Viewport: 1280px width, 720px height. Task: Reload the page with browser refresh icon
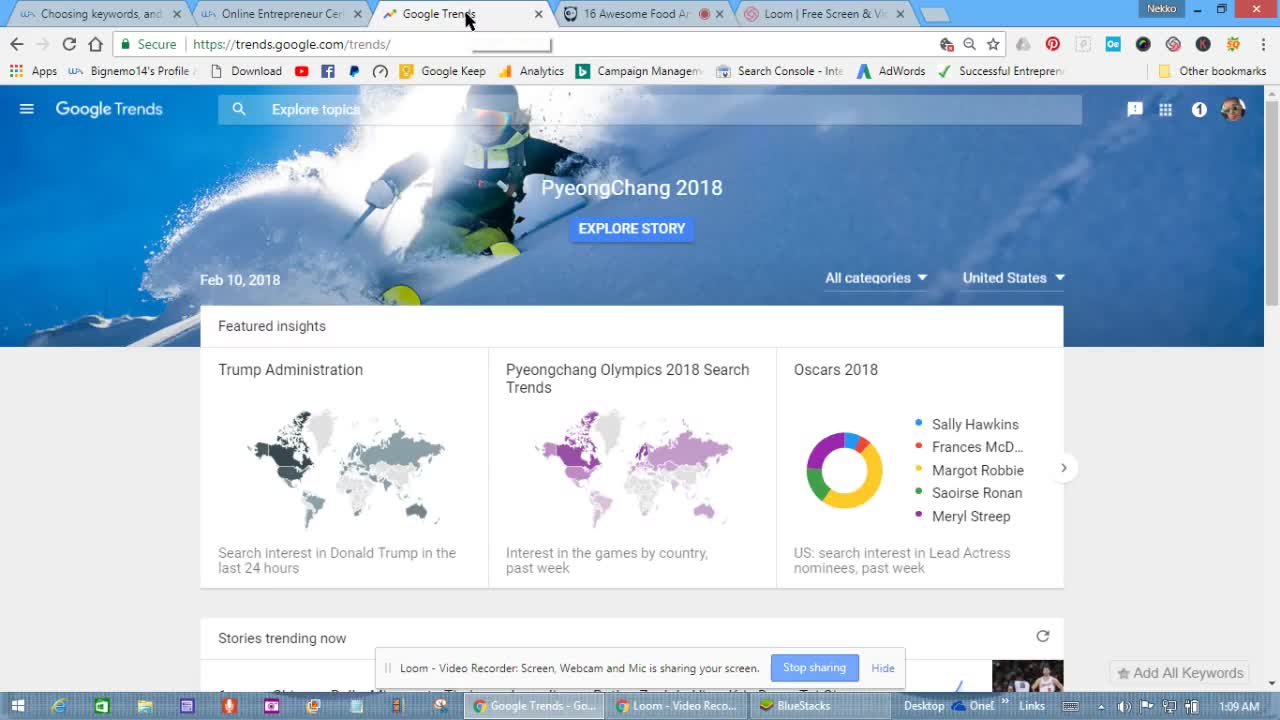click(x=69, y=44)
